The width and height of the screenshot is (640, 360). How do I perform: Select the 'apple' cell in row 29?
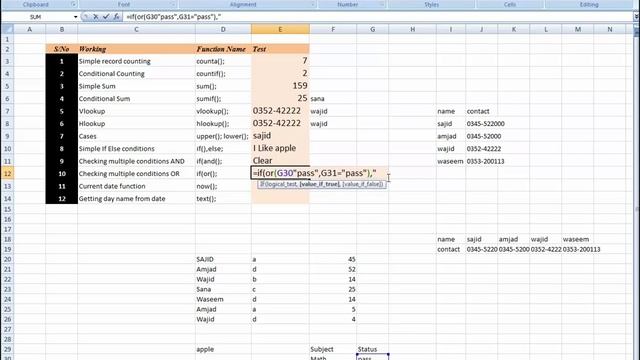point(223,349)
